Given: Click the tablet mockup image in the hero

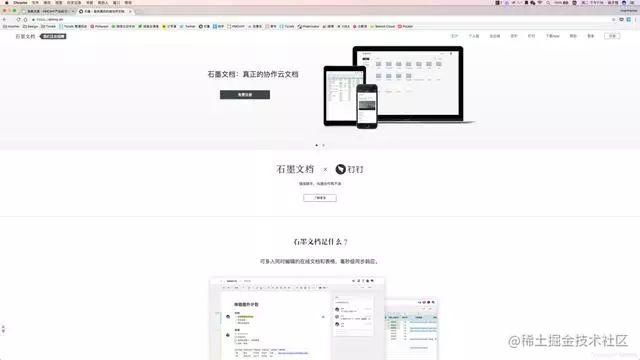Looking at the screenshot, I should pos(340,96).
